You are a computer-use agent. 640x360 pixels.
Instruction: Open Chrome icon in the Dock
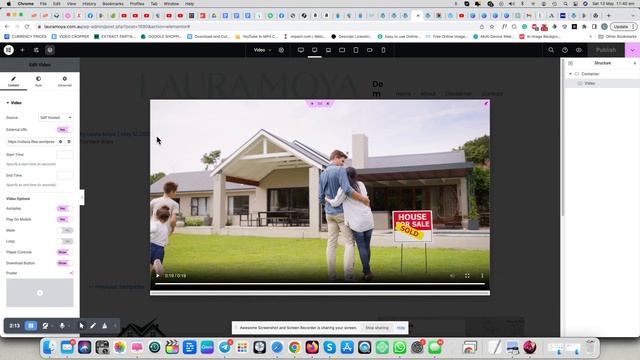294,347
